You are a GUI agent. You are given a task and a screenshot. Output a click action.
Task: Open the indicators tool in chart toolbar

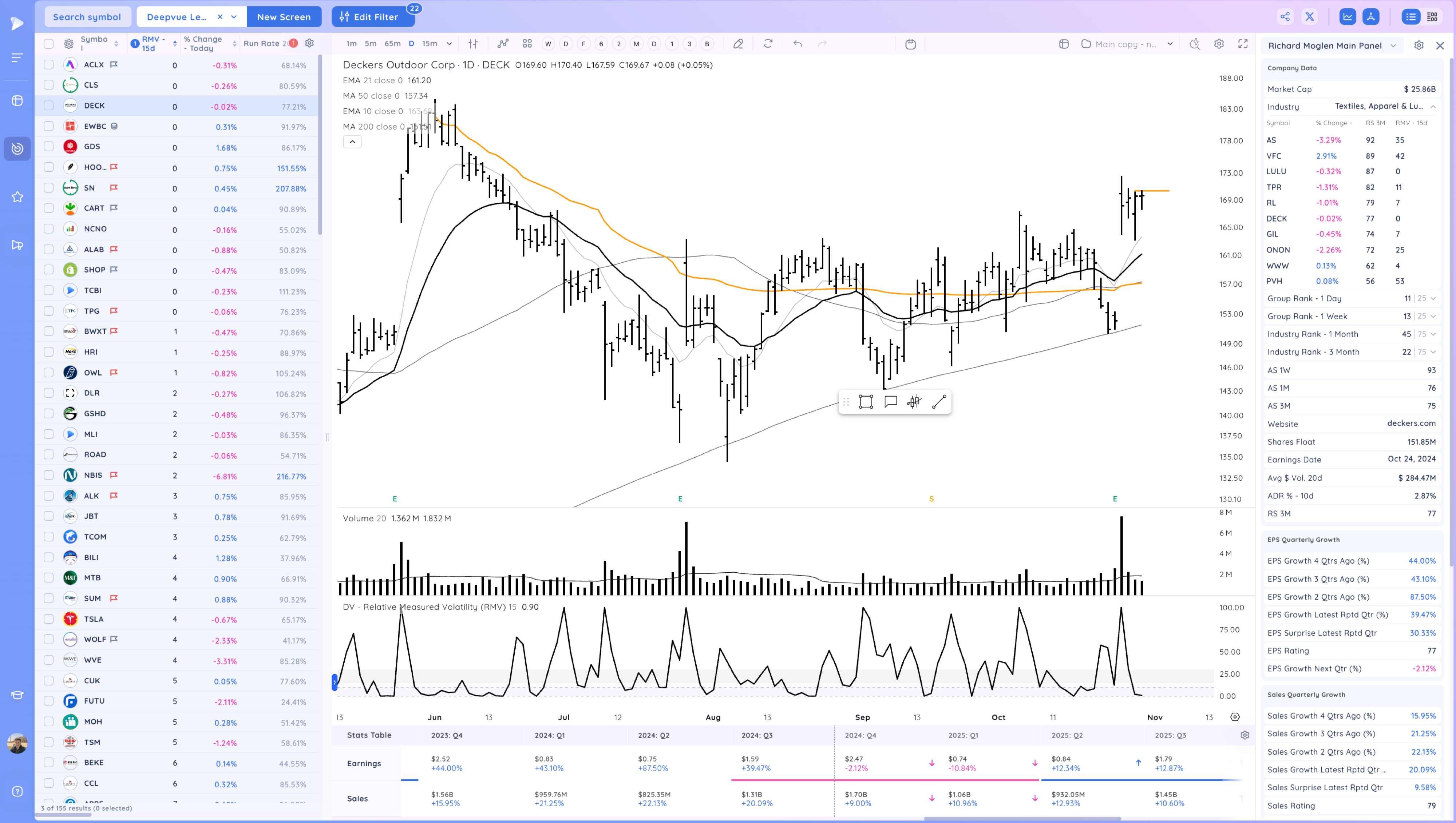click(x=503, y=44)
